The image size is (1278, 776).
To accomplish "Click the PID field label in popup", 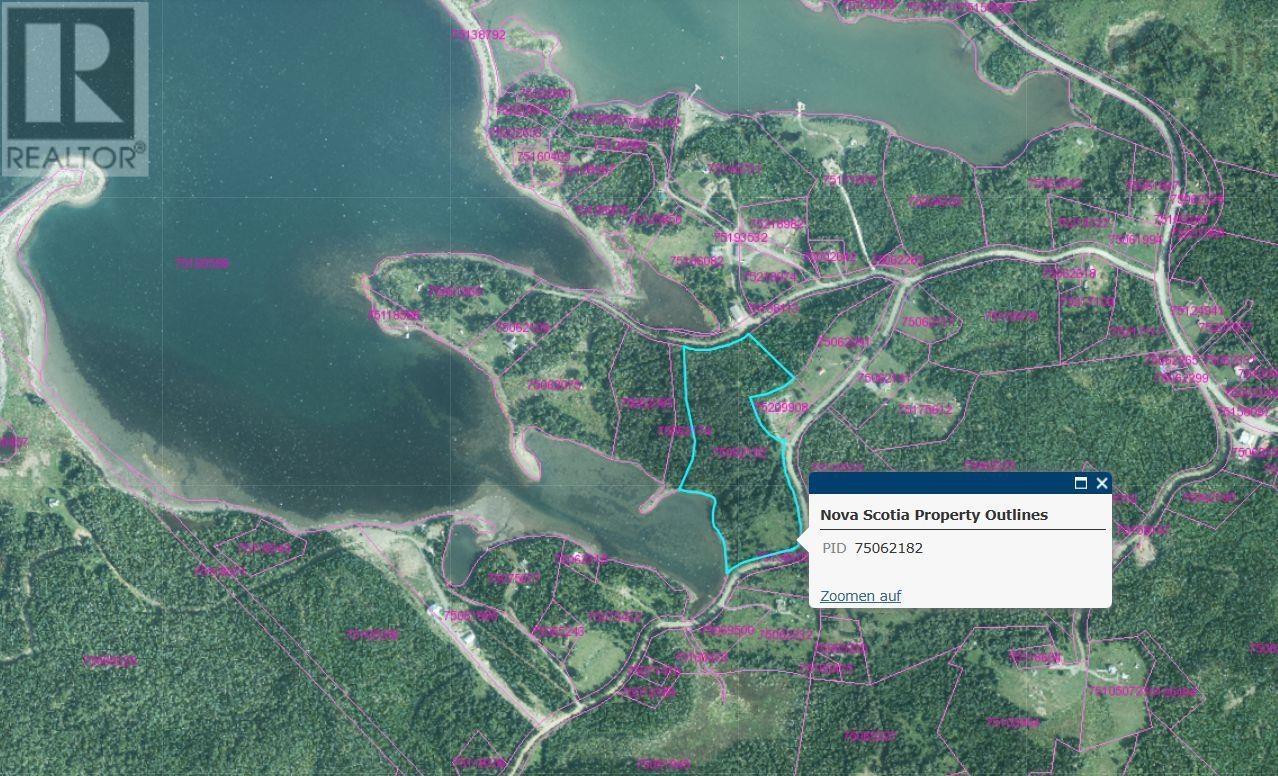I will (x=833, y=548).
